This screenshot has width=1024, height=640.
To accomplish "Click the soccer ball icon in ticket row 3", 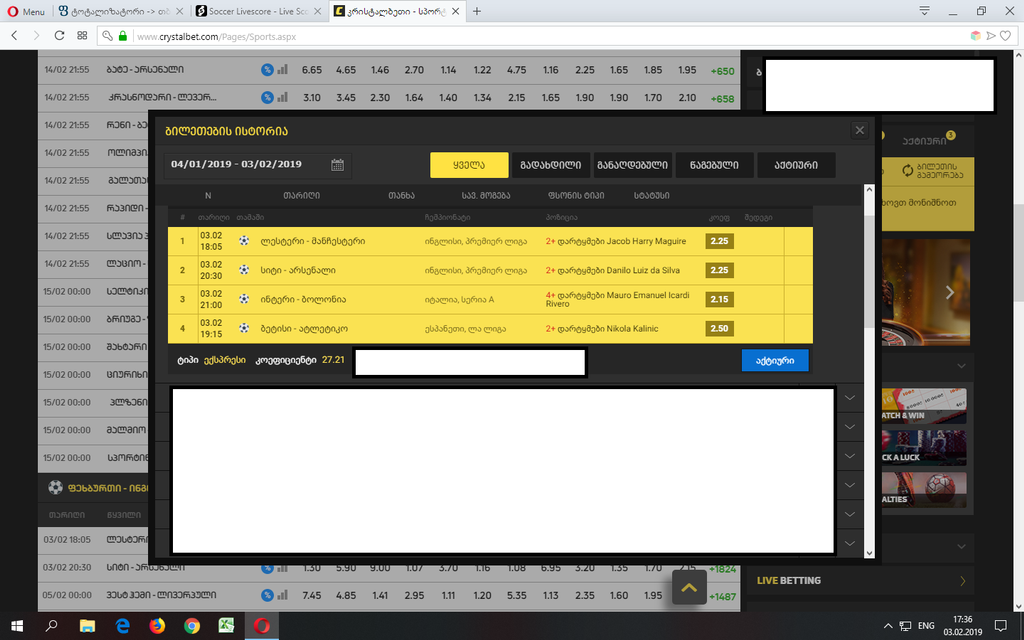I will 244,299.
